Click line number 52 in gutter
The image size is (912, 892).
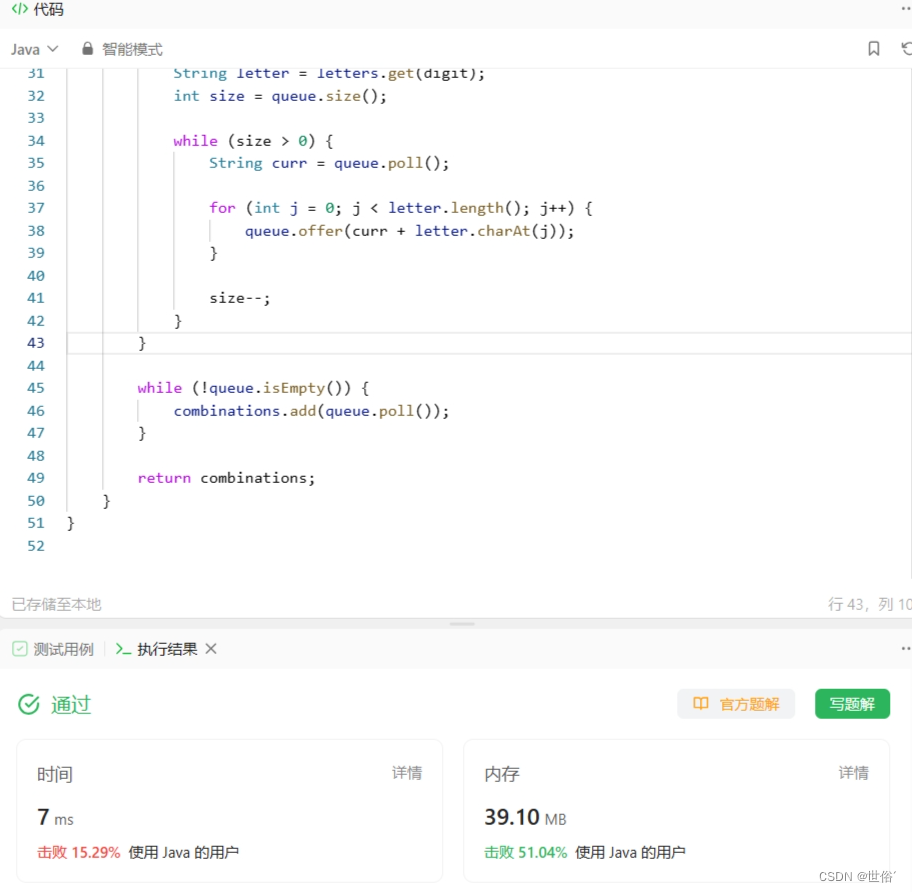point(35,546)
